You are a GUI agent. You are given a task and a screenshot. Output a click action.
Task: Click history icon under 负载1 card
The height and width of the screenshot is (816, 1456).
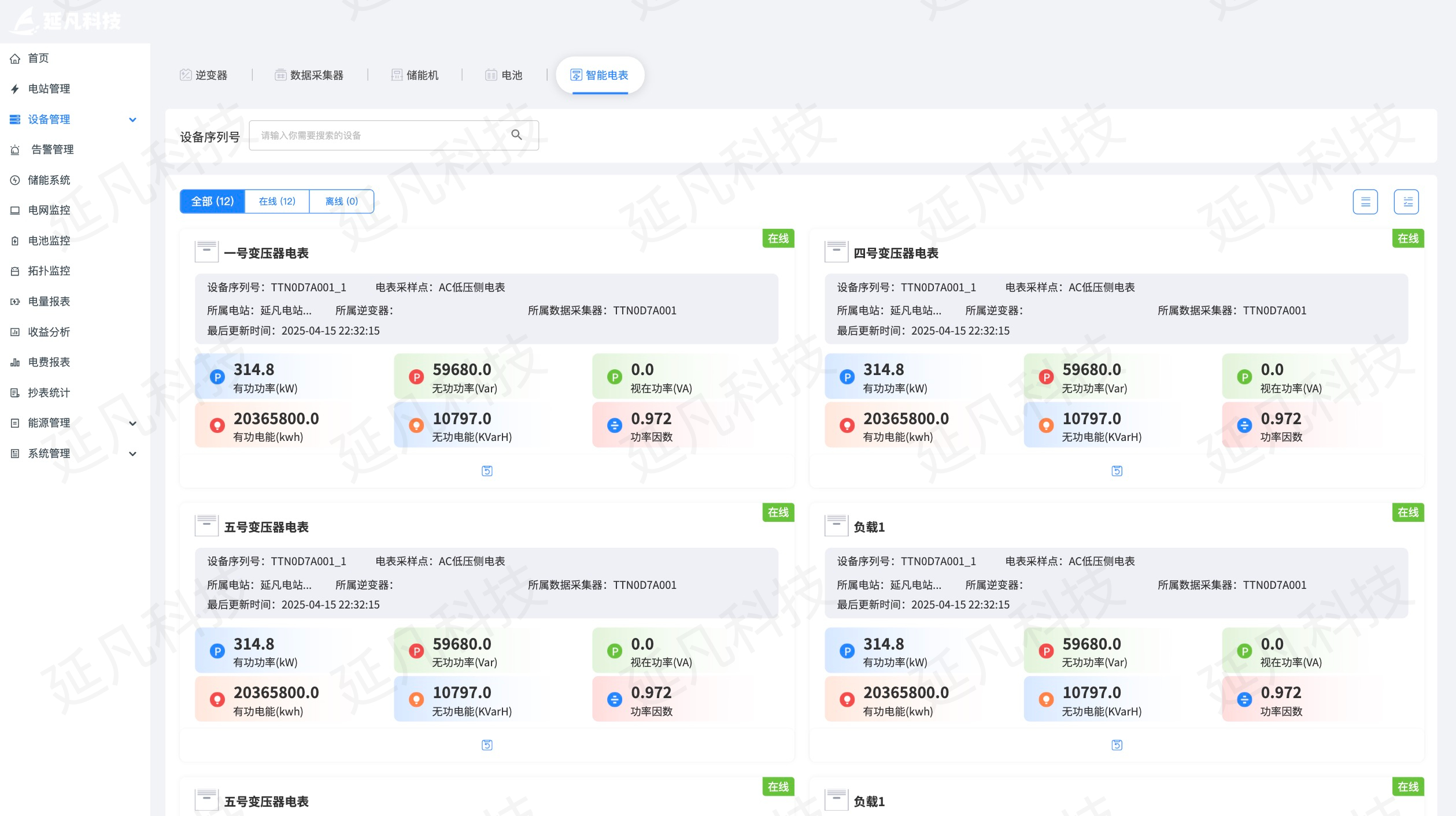pos(1117,745)
